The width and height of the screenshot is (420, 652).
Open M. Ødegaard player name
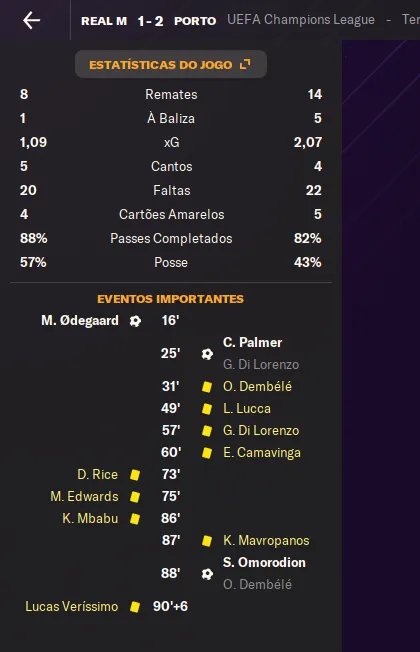(80, 321)
